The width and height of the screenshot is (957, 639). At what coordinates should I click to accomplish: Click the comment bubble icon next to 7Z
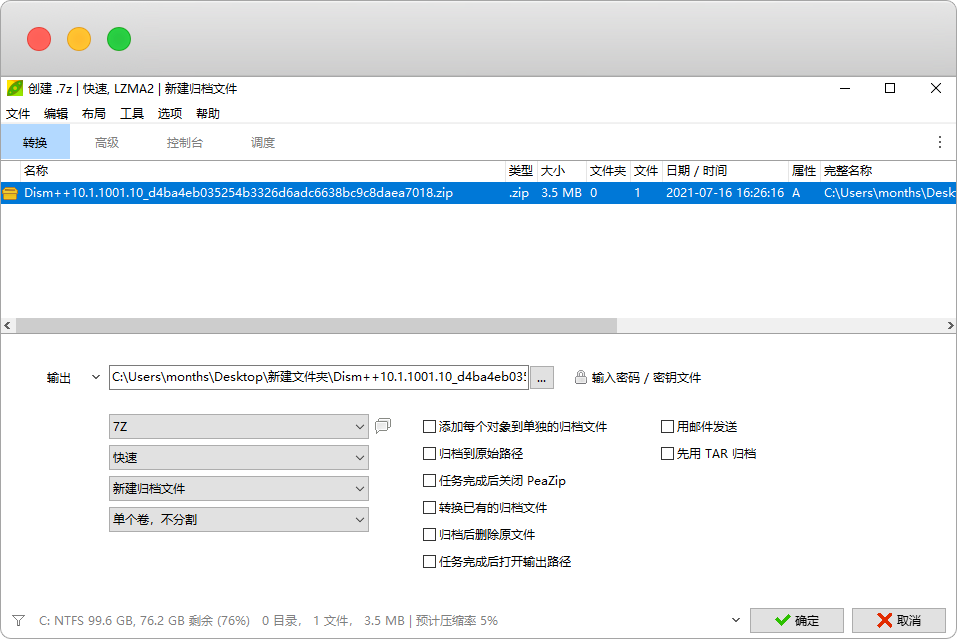coord(383,426)
